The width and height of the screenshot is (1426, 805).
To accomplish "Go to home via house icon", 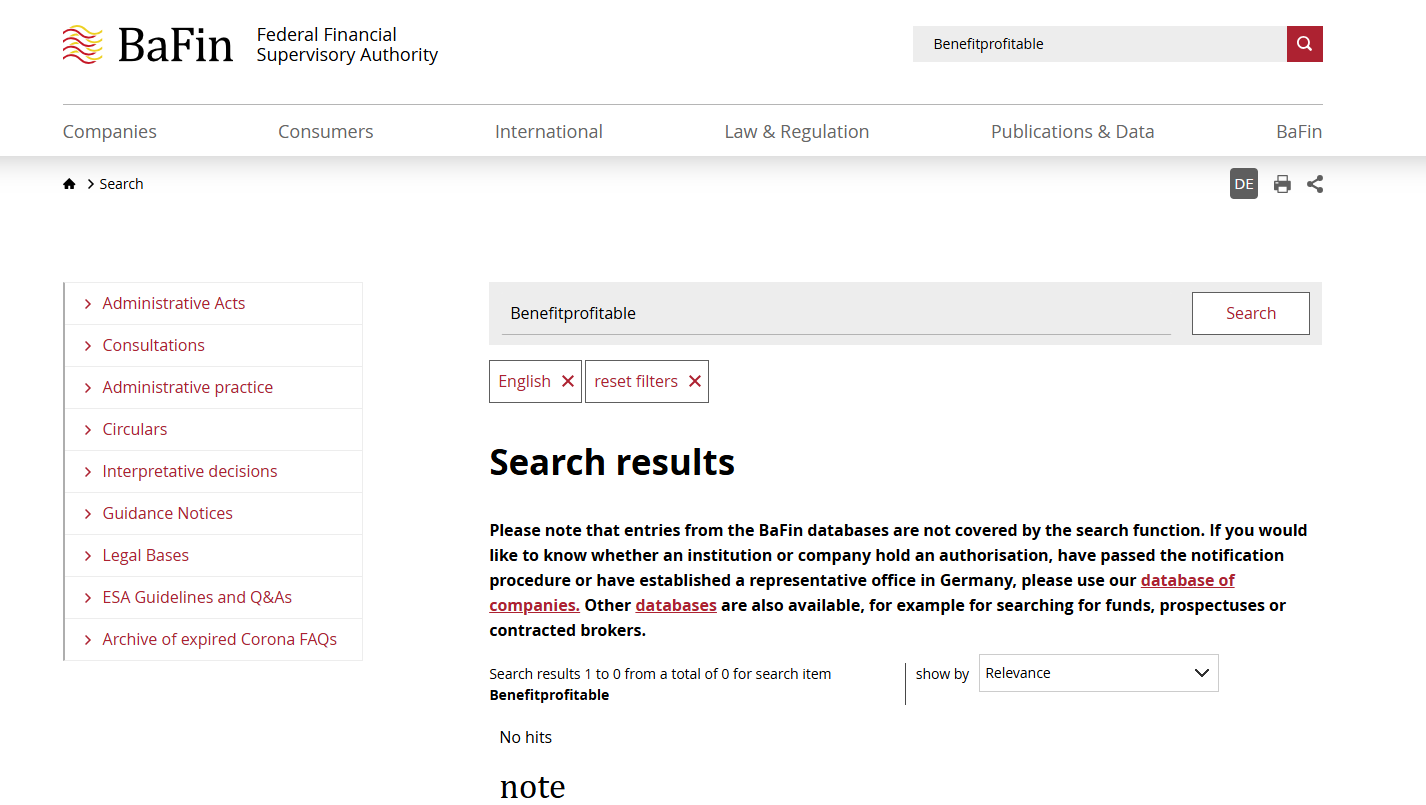I will (69, 184).
